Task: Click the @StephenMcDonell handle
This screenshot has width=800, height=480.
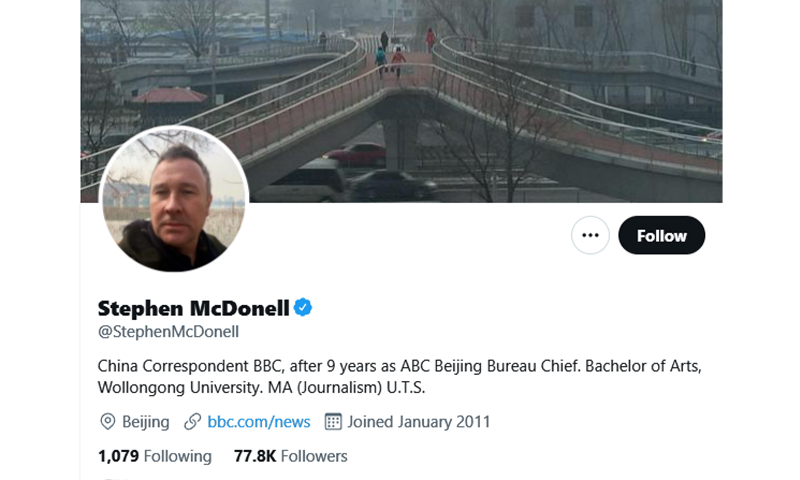Action: (168, 332)
